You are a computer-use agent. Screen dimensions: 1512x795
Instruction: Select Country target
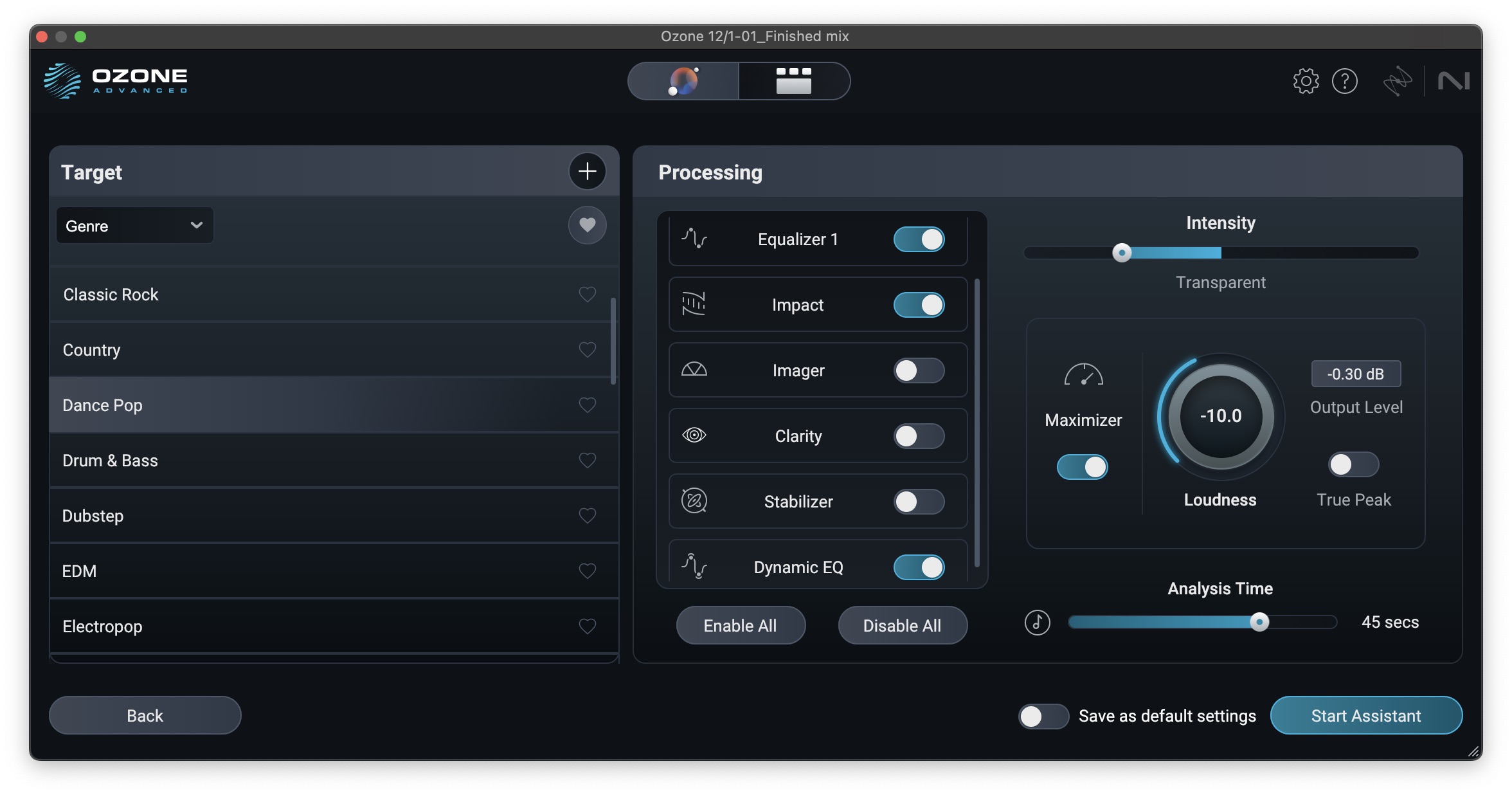click(334, 350)
